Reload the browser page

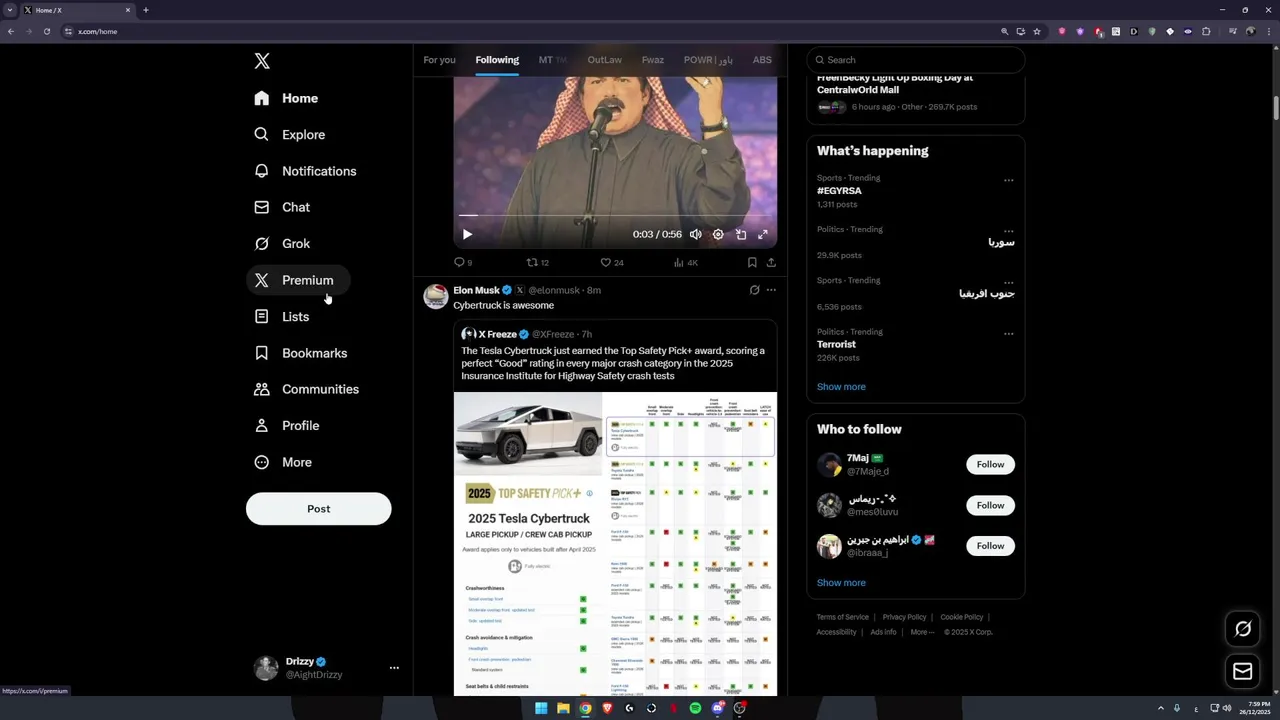coord(46,31)
